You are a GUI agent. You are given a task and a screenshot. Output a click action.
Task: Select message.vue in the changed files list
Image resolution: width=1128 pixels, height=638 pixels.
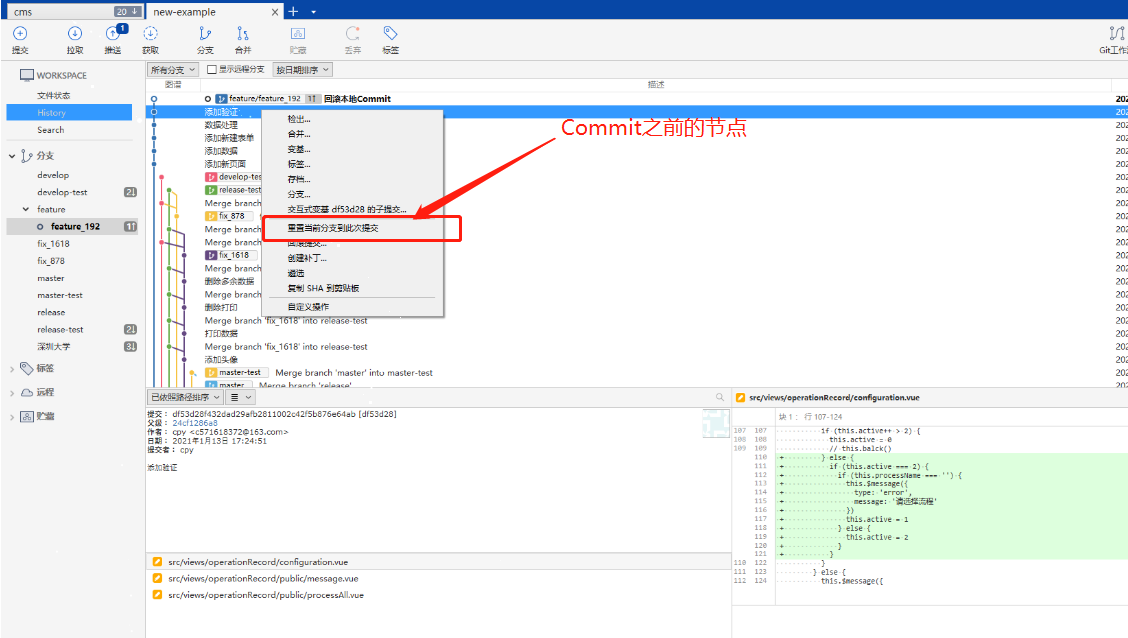pyautogui.click(x=262, y=578)
